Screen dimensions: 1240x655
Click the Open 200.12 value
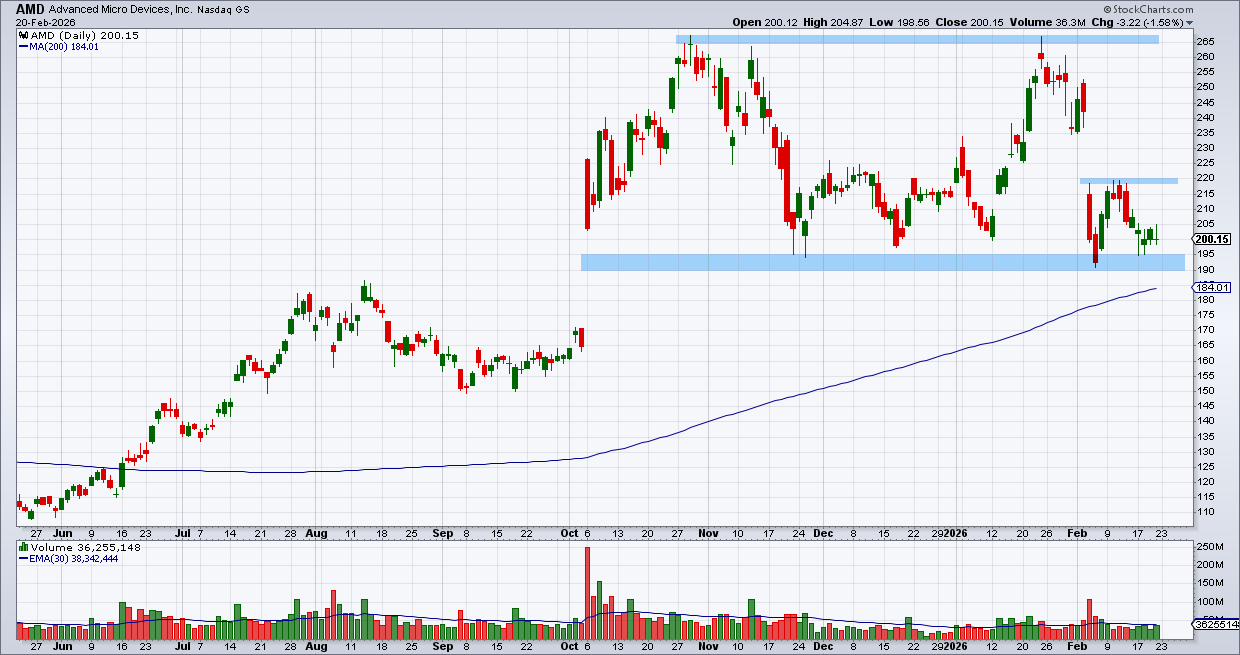(x=766, y=21)
